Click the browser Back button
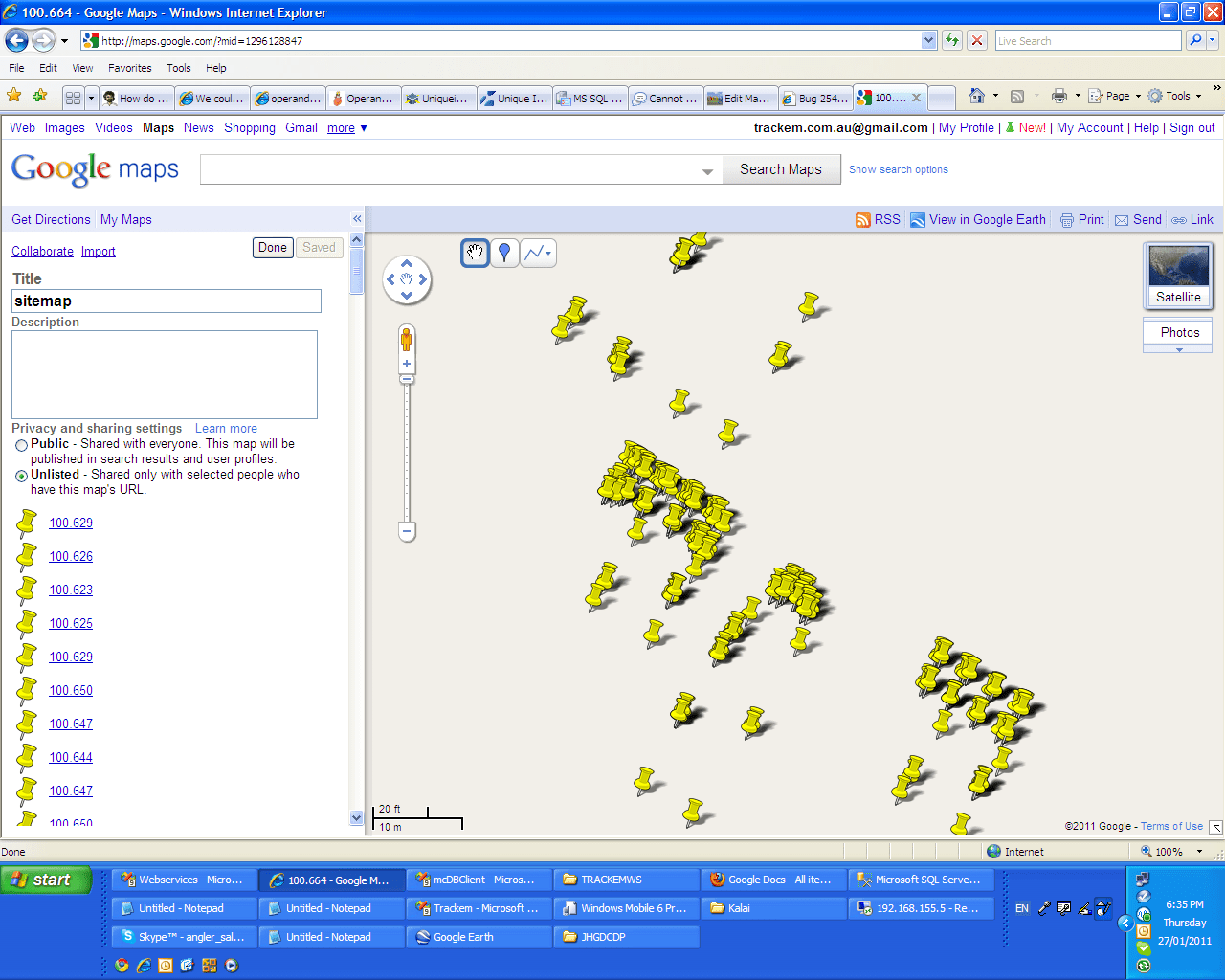The height and width of the screenshot is (980, 1225). (x=16, y=40)
